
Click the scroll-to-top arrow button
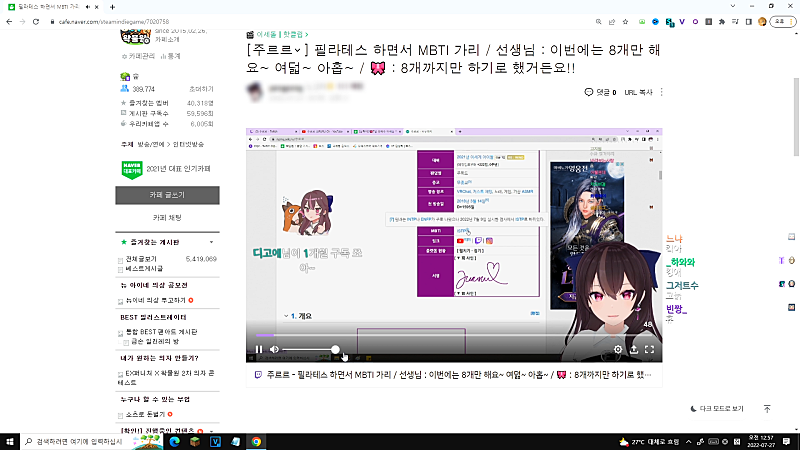tap(767, 409)
